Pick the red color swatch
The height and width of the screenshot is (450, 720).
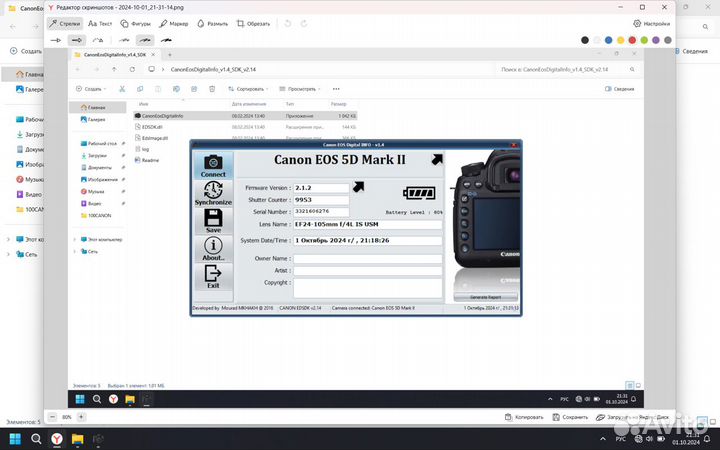pyautogui.click(x=632, y=40)
